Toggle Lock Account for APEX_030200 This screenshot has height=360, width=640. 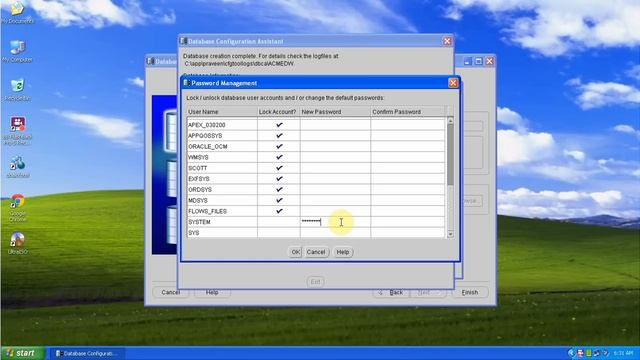[x=279, y=124]
